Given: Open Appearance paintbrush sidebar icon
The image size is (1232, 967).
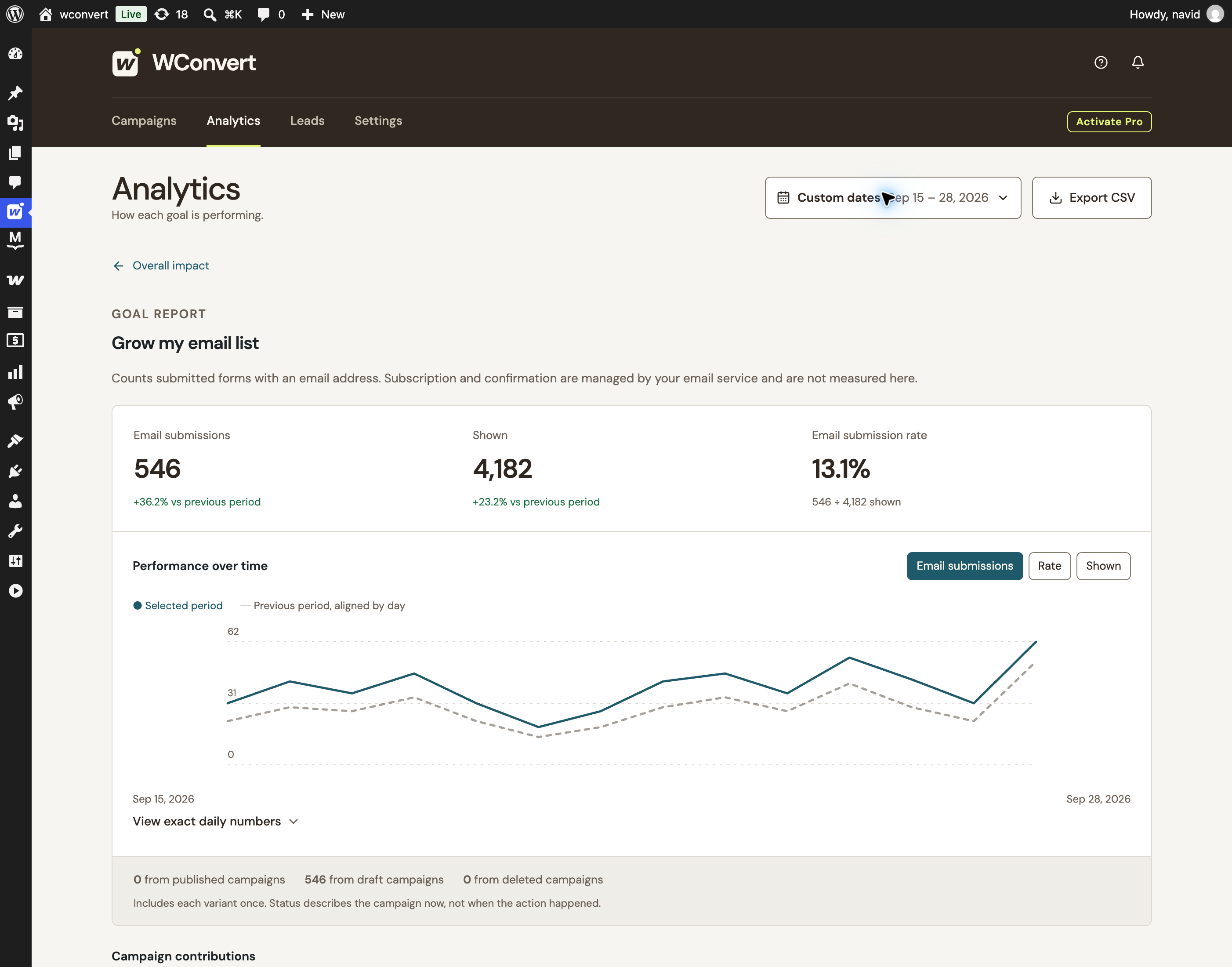Looking at the screenshot, I should click(x=15, y=441).
